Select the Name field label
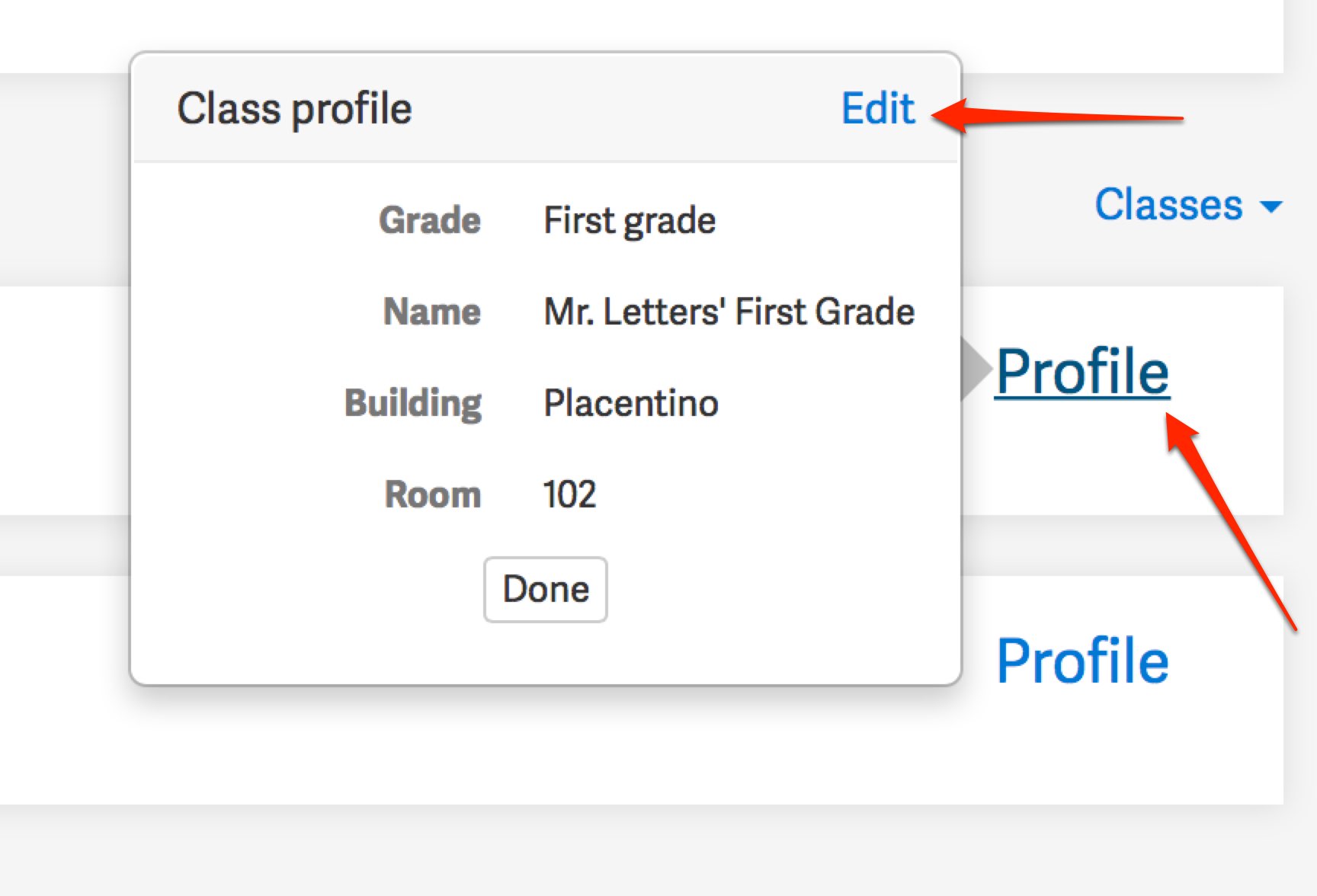The width and height of the screenshot is (1317, 896). pyautogui.click(x=432, y=312)
